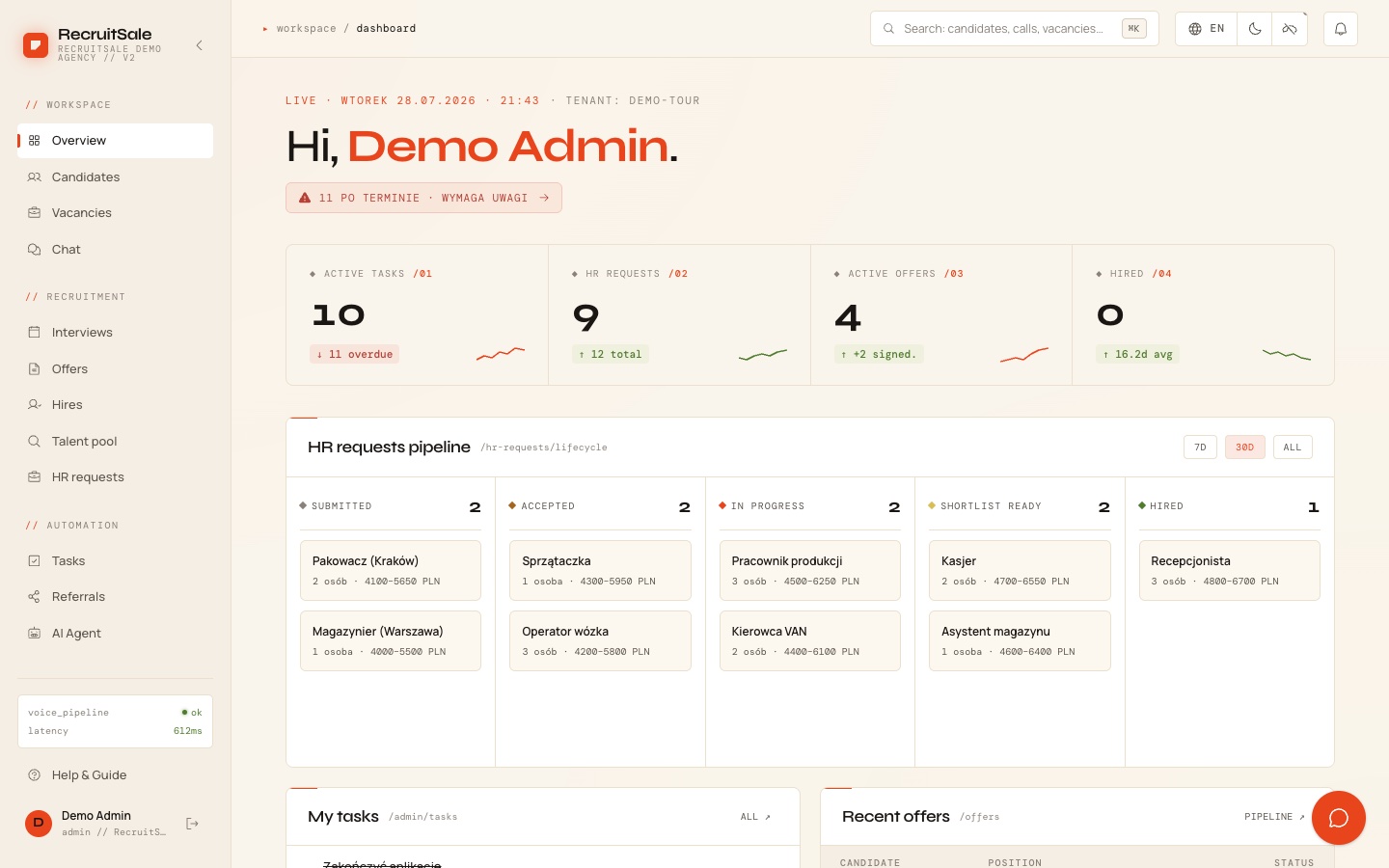Open the Asystent magazynu request card
1389x868 pixels.
(1020, 640)
